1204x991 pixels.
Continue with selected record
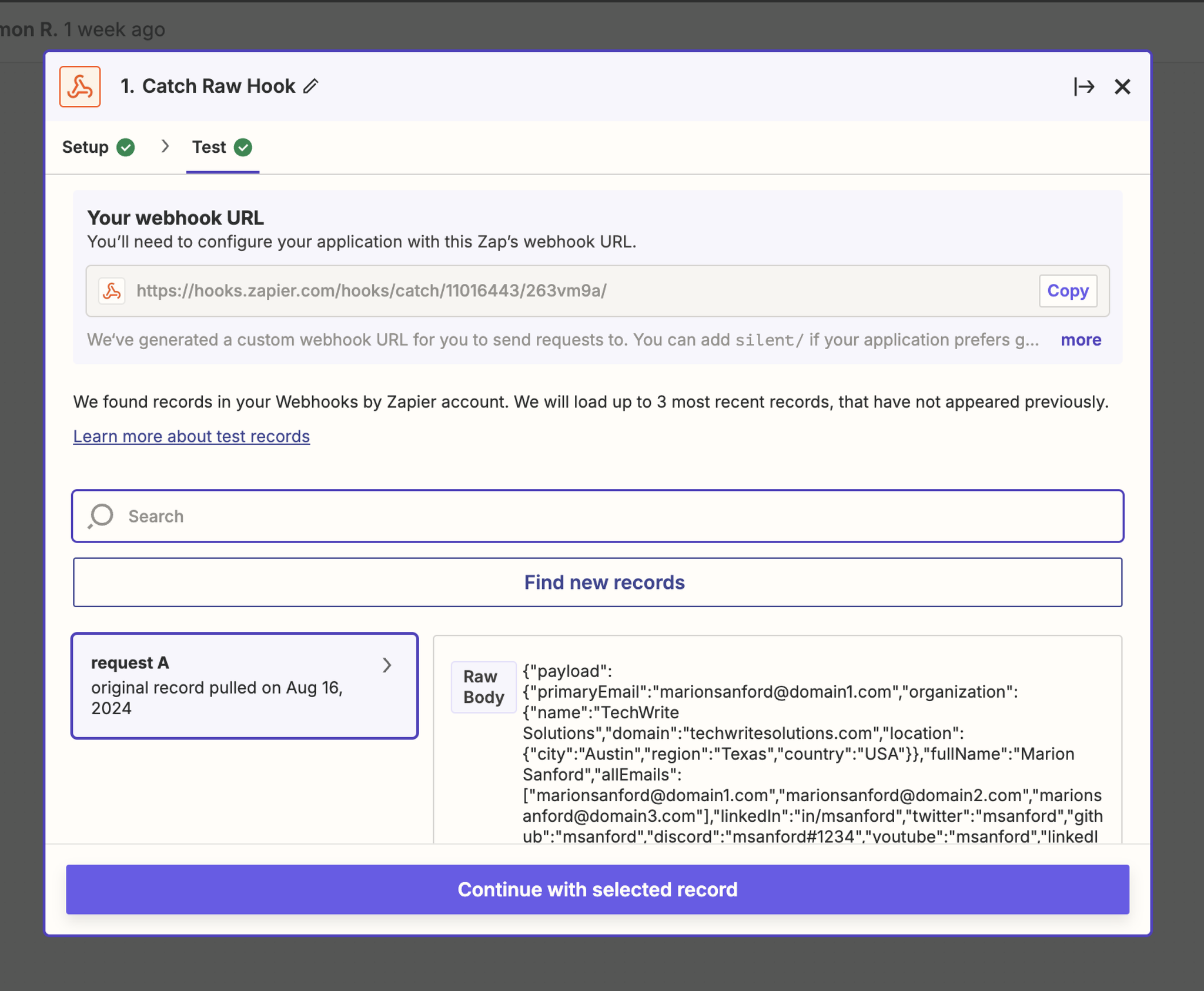pyautogui.click(x=597, y=889)
